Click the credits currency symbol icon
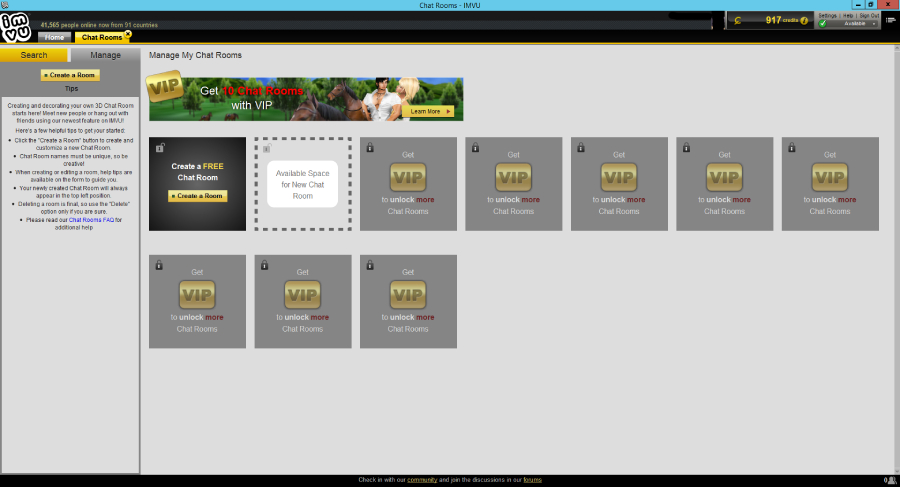 tap(738, 21)
